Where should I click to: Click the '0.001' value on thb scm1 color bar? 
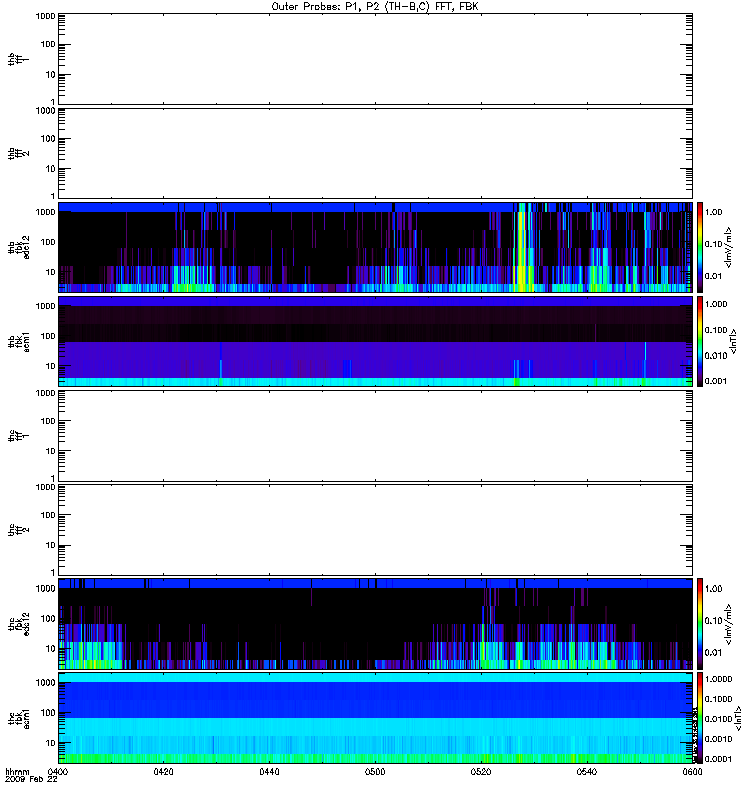click(x=715, y=381)
